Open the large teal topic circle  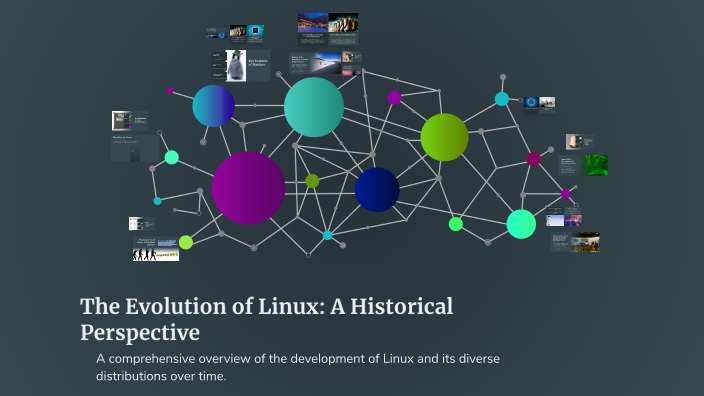coord(314,107)
